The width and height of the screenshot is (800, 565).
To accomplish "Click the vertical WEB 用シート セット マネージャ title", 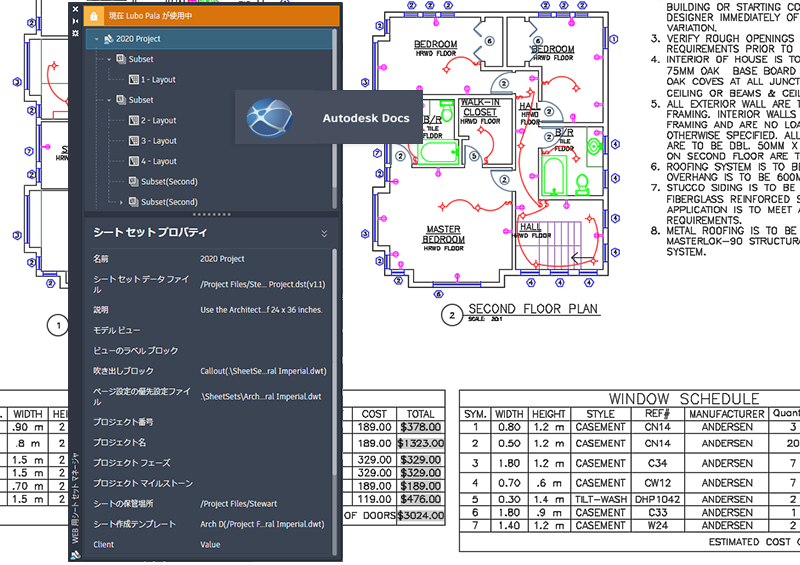I will tap(76, 498).
